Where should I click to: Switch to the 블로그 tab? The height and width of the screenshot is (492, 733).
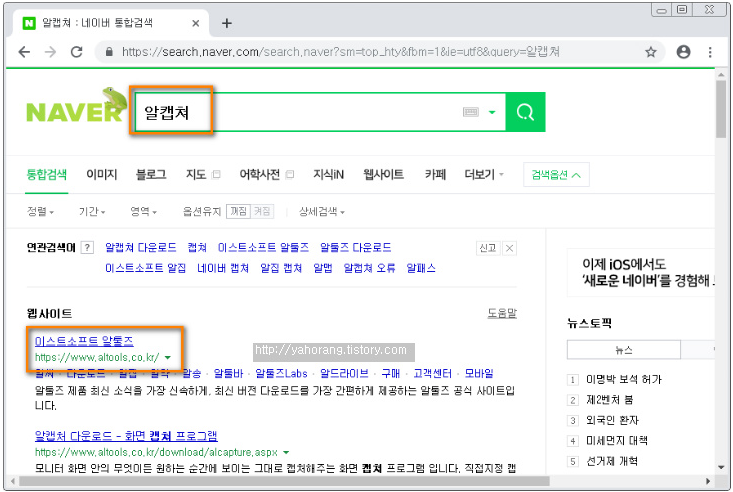(151, 175)
